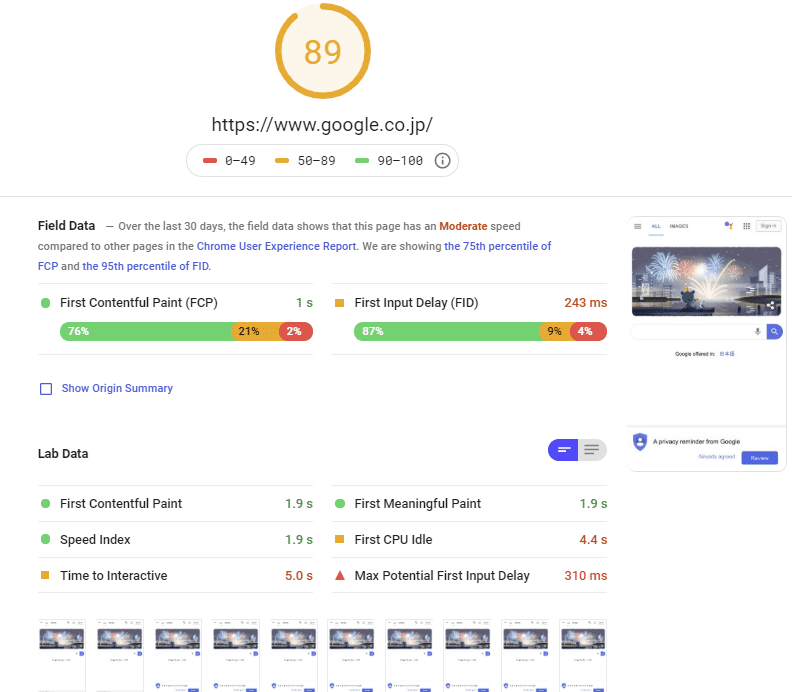Image resolution: width=792 pixels, height=692 pixels.
Task: Click the orange square beside Time to Interactive
Action: (x=45, y=575)
